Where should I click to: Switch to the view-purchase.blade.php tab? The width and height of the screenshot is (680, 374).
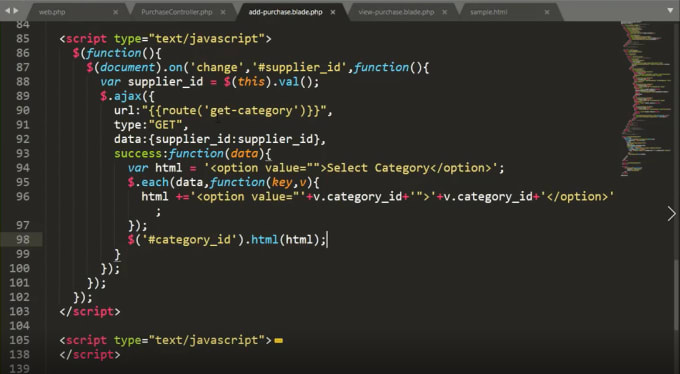pos(396,12)
